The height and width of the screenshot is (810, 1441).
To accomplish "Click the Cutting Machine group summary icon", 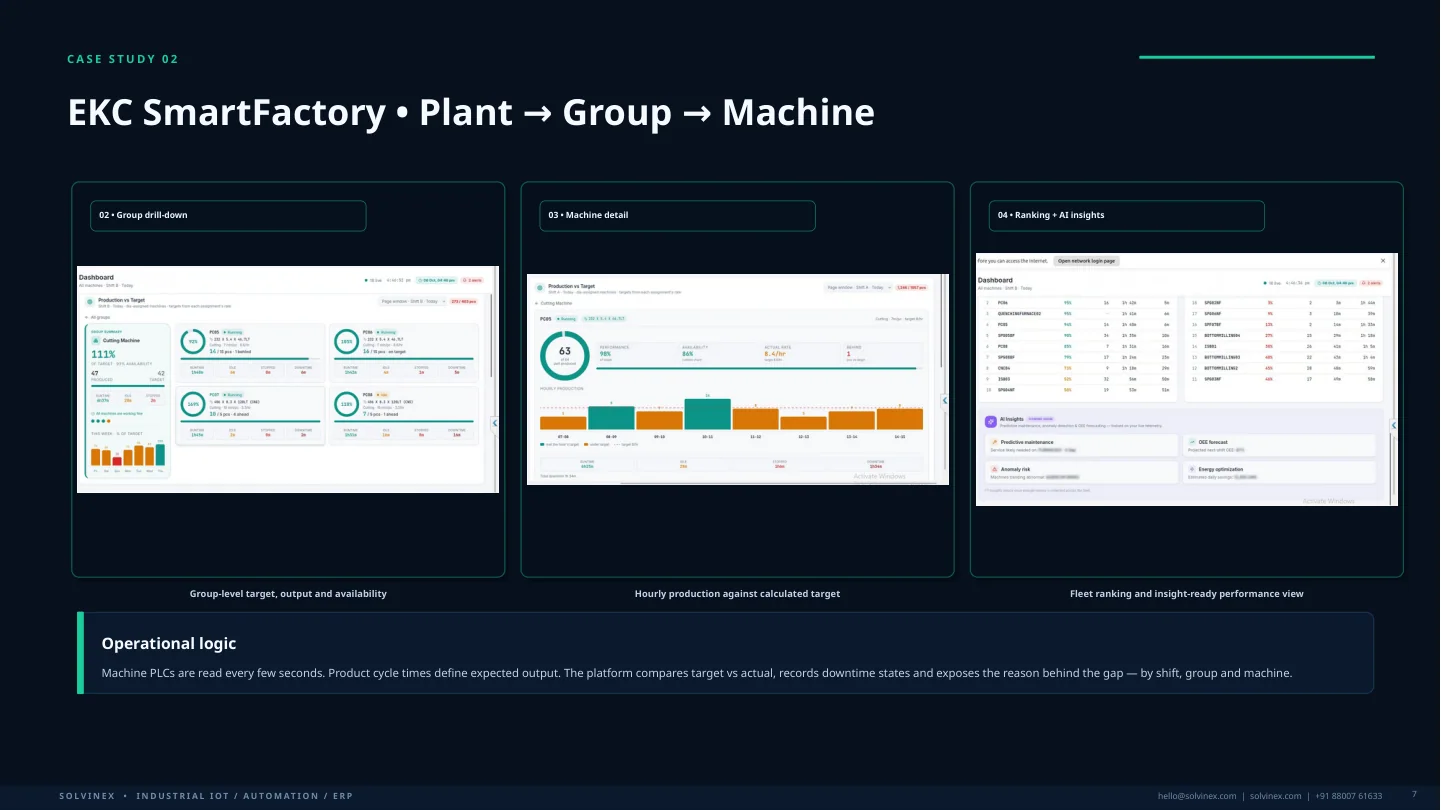I will (x=95, y=341).
